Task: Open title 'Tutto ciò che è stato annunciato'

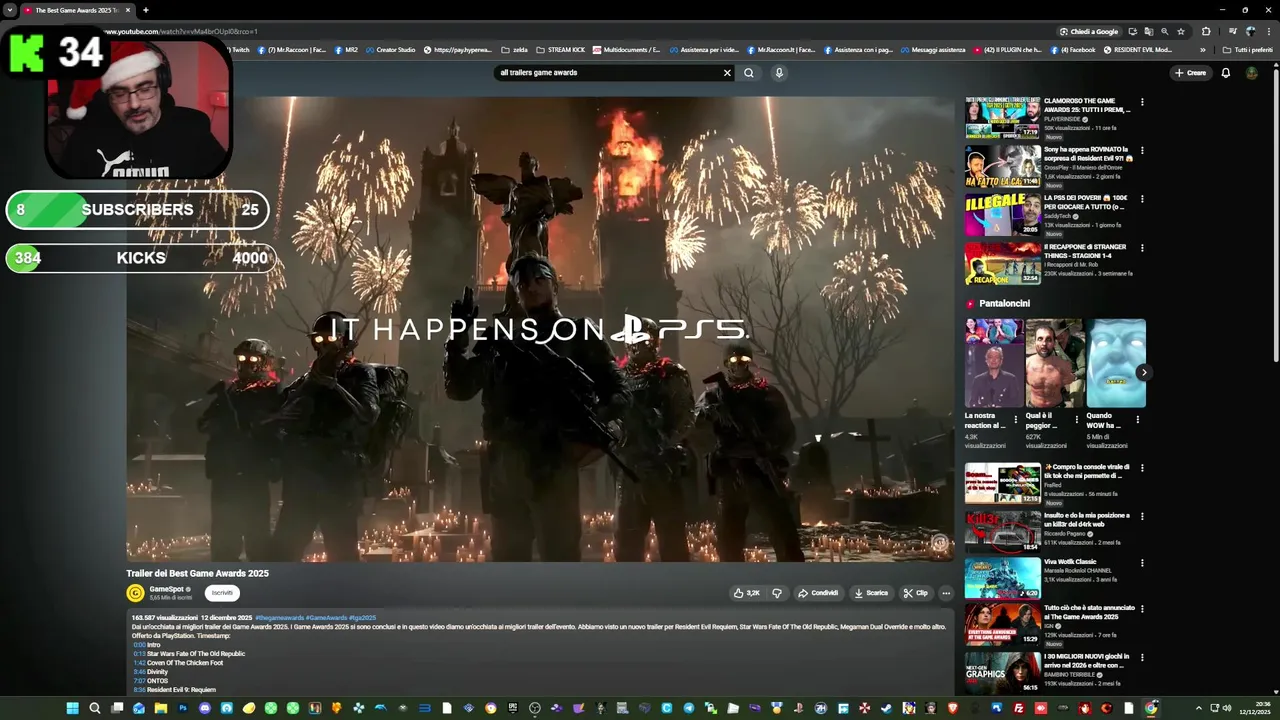Action: [x=1087, y=612]
